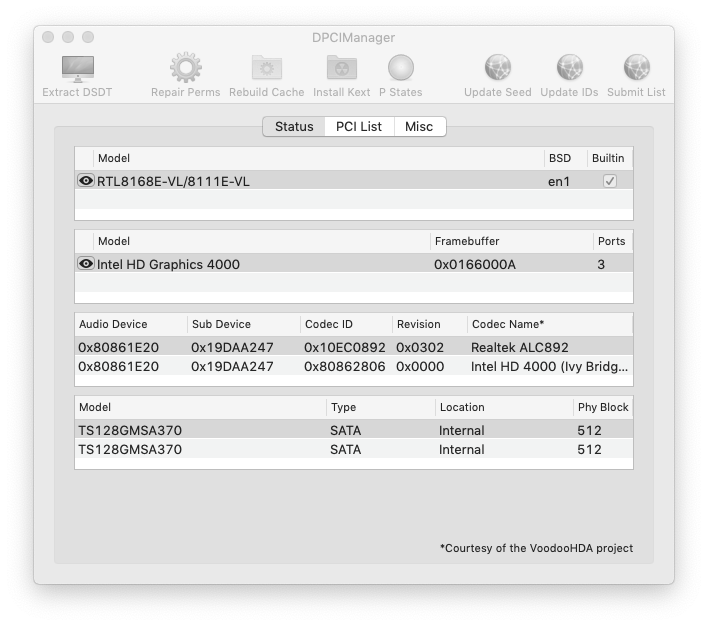The image size is (708, 626).
Task: Click the Phy Block column header
Action: tap(603, 407)
